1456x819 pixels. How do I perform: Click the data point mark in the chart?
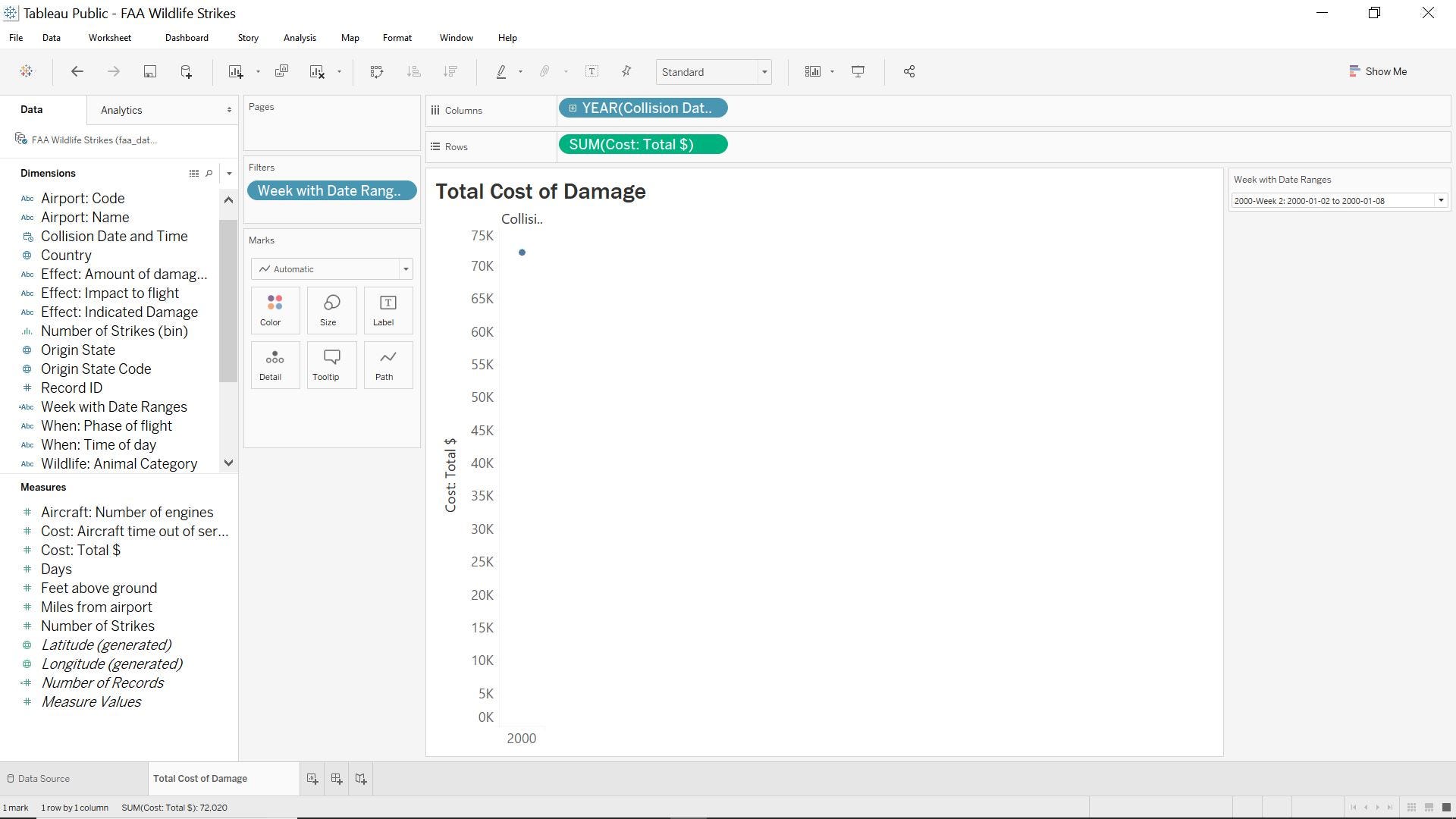pos(522,253)
